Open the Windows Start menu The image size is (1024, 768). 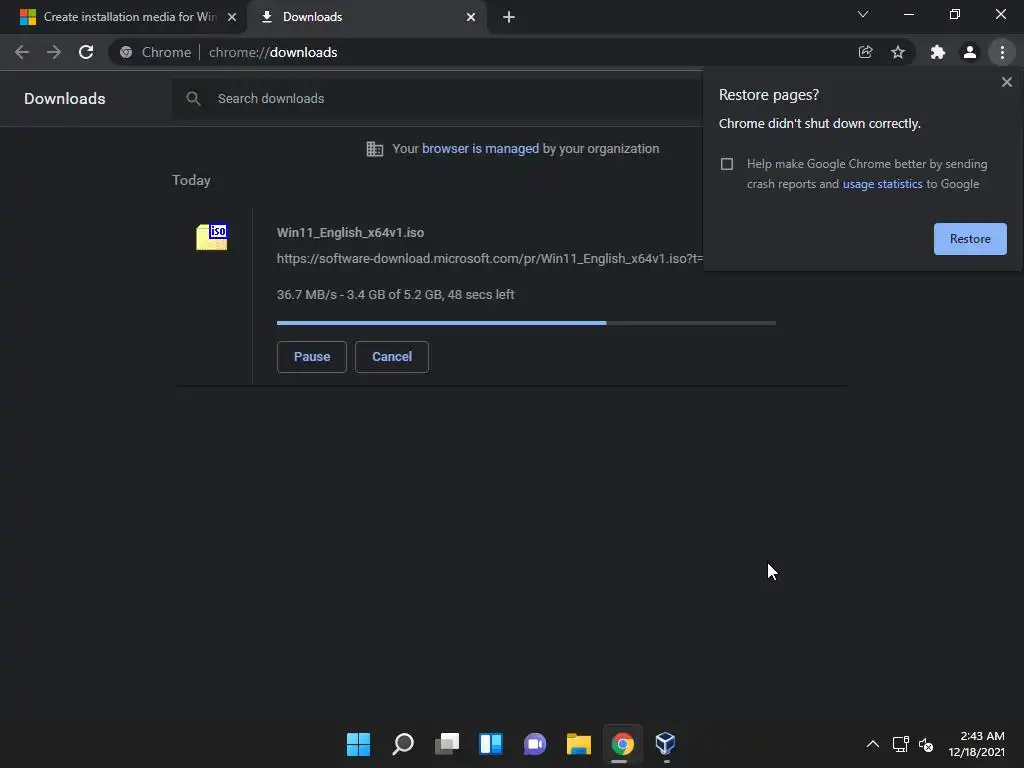358,744
